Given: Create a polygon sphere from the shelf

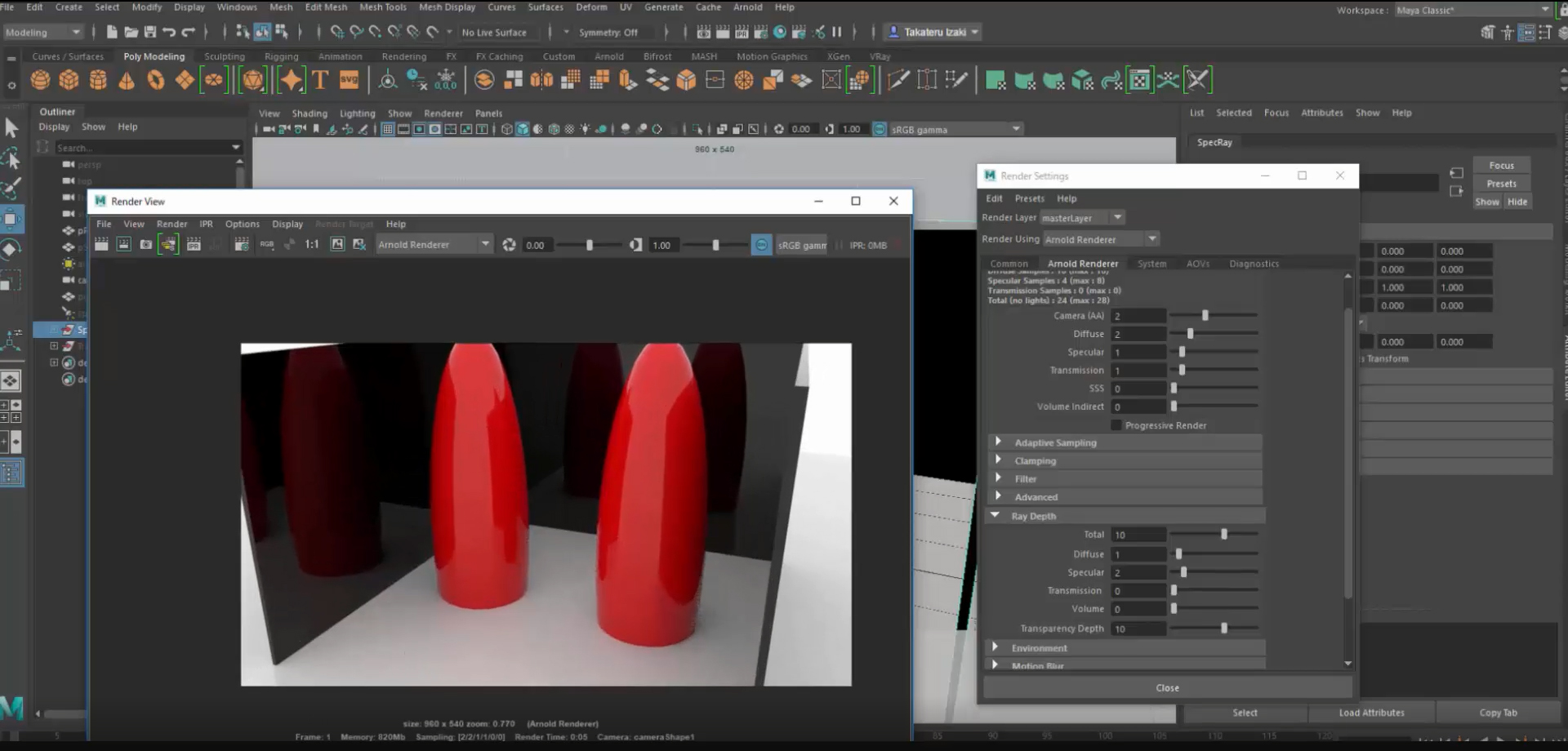Looking at the screenshot, I should click(40, 80).
